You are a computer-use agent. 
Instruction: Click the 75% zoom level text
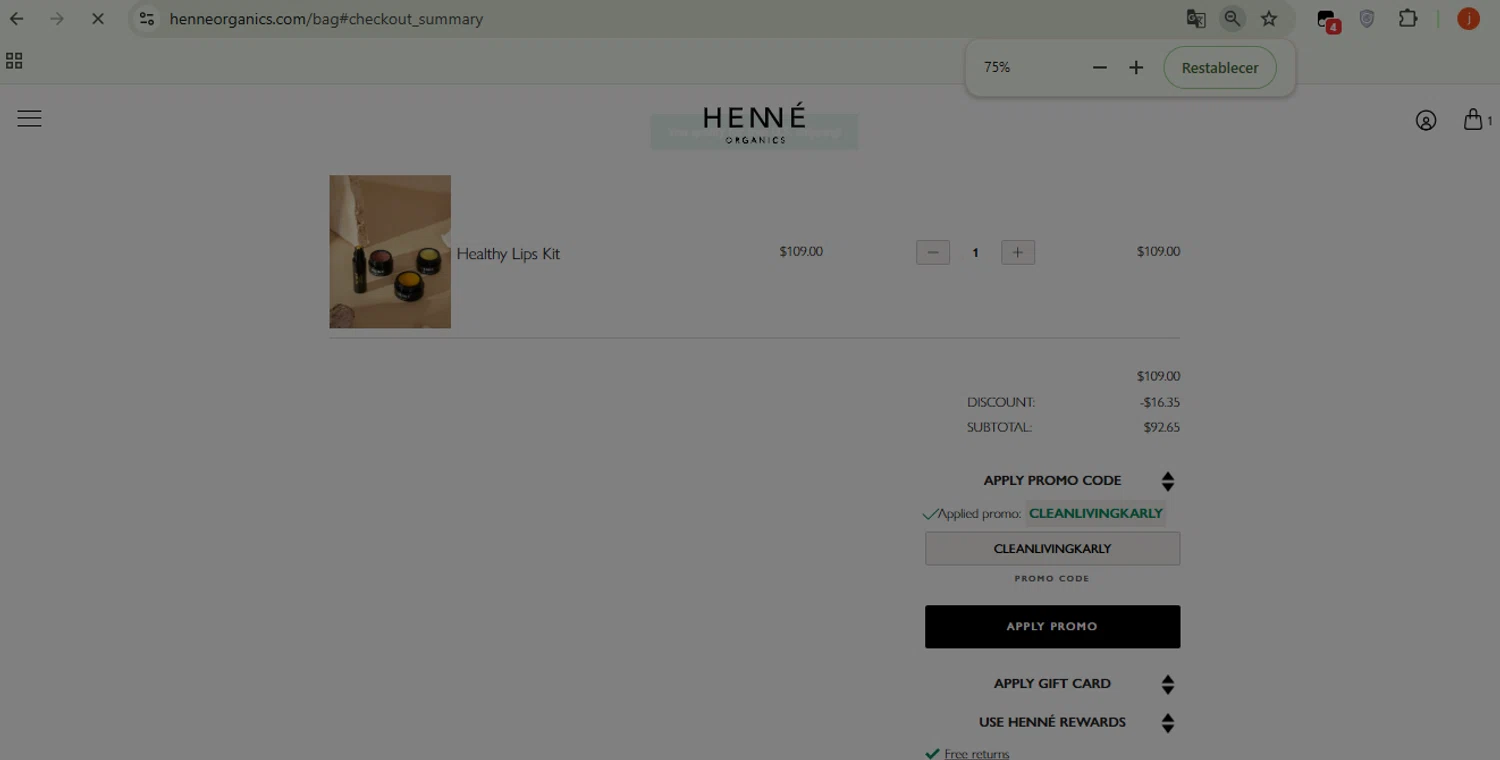click(x=997, y=67)
